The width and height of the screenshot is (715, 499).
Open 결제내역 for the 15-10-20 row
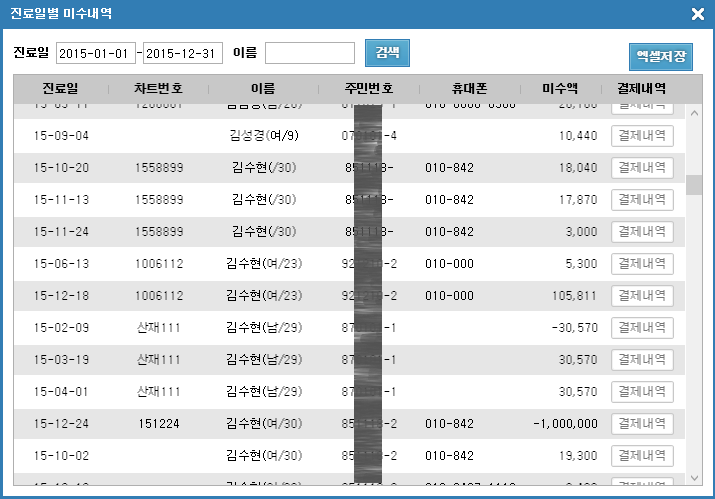click(x=642, y=167)
